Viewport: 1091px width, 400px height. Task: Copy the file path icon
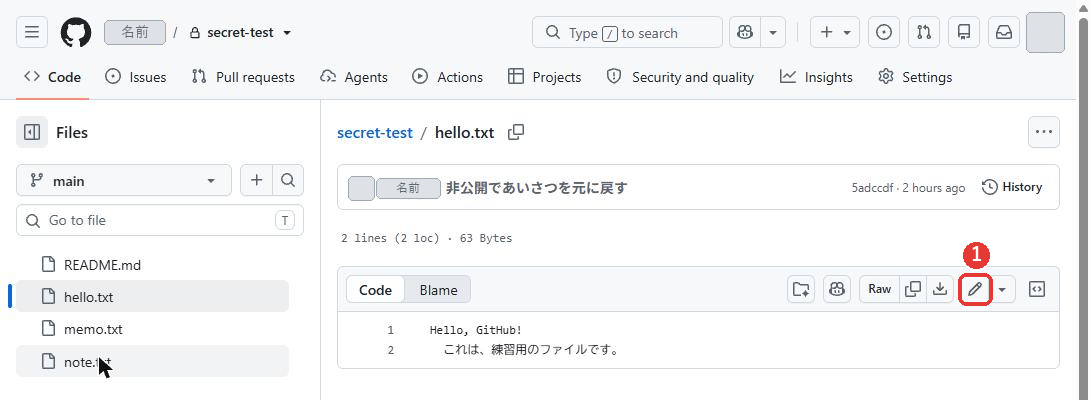coord(516,132)
